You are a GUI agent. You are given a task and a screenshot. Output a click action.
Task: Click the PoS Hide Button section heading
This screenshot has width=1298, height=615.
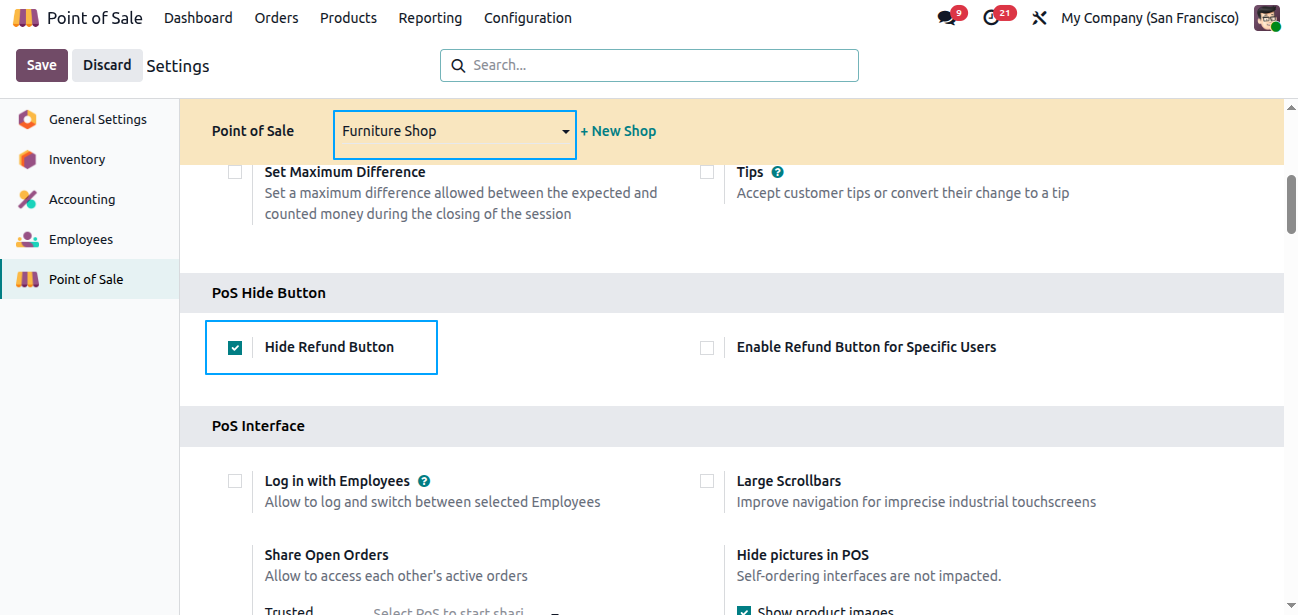[x=269, y=293]
